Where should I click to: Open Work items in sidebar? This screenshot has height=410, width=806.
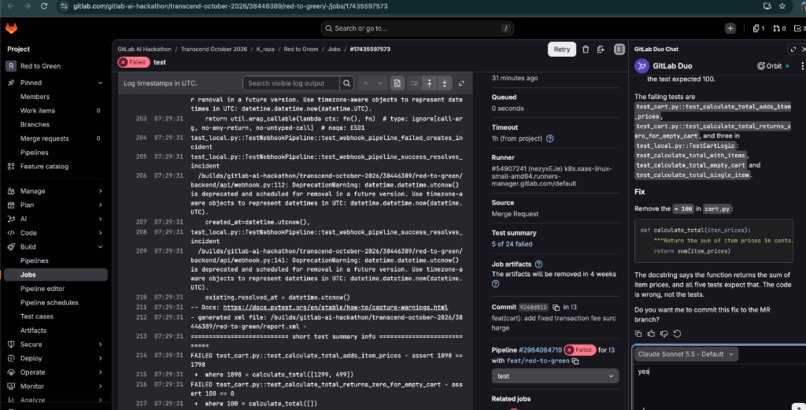[x=38, y=110]
